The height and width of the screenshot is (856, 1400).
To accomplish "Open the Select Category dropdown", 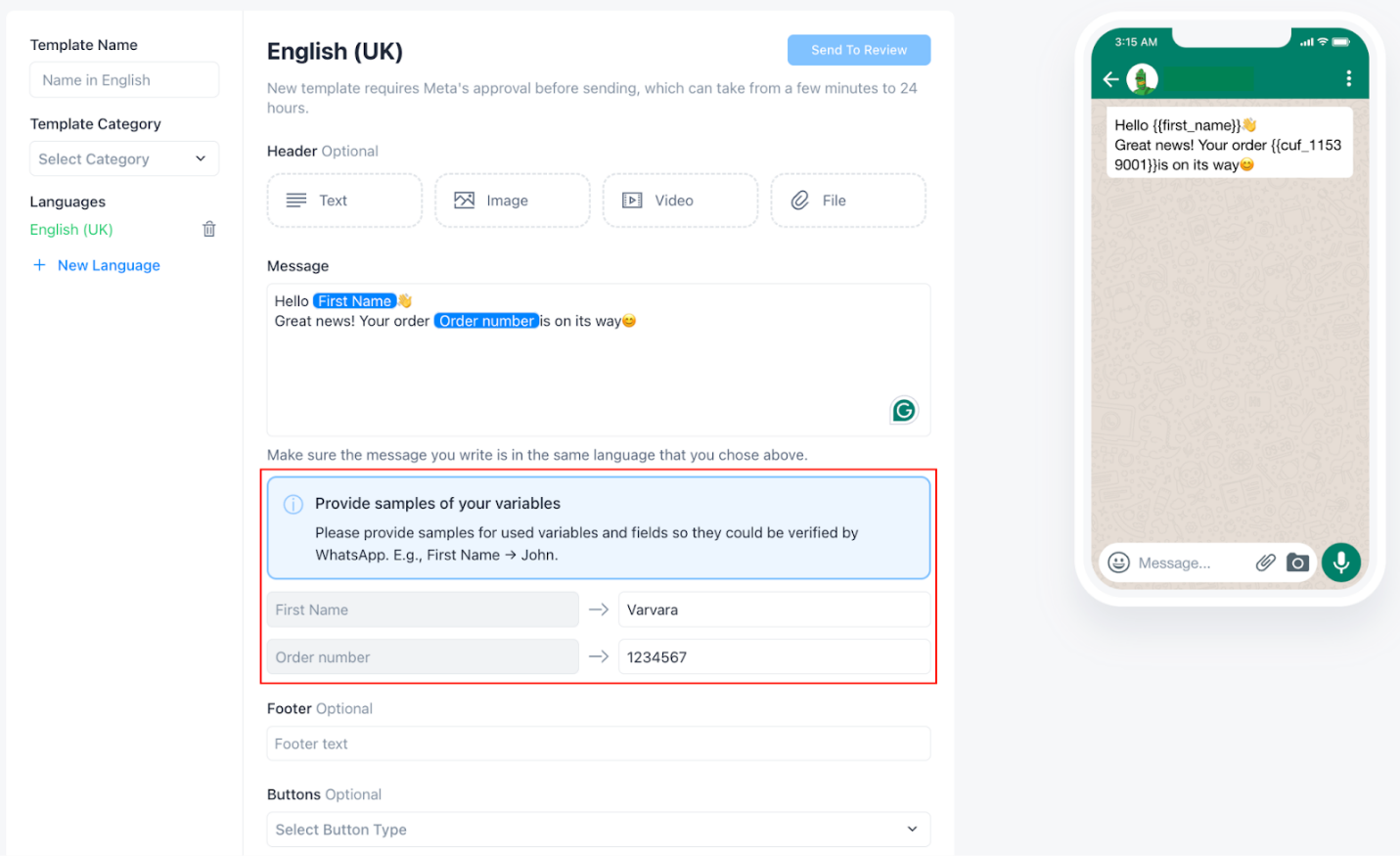I will [124, 158].
